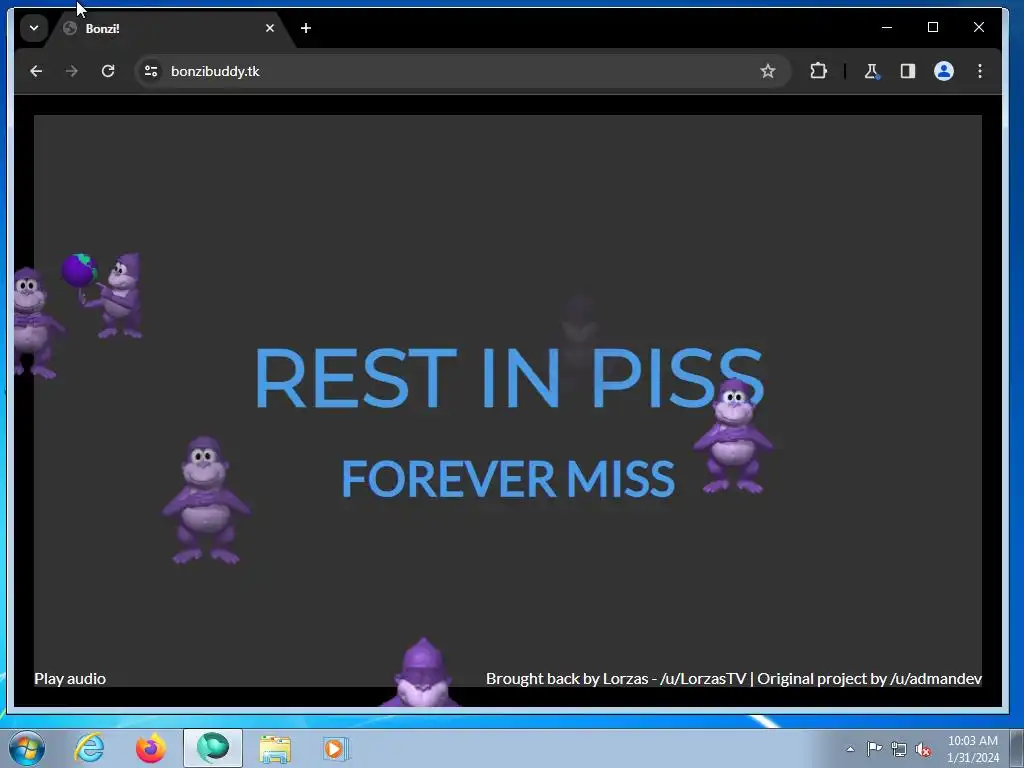1024x768 pixels.
Task: Click the forward navigation arrow
Action: click(x=72, y=71)
